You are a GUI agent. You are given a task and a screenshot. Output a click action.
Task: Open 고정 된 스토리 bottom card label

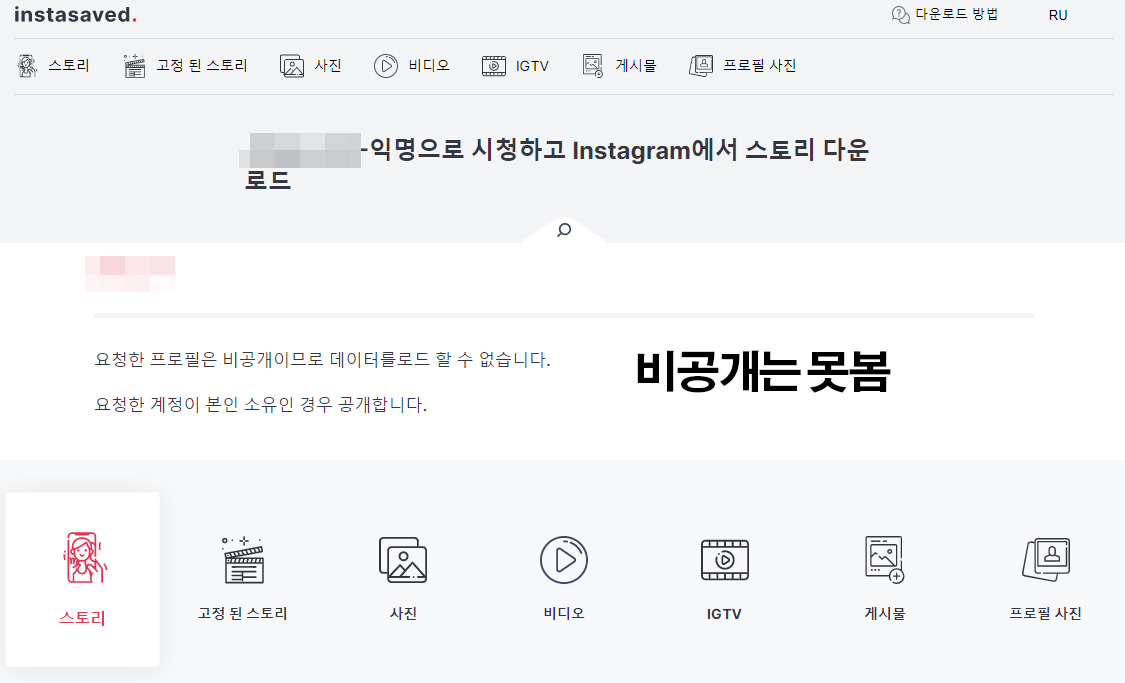coord(243,613)
